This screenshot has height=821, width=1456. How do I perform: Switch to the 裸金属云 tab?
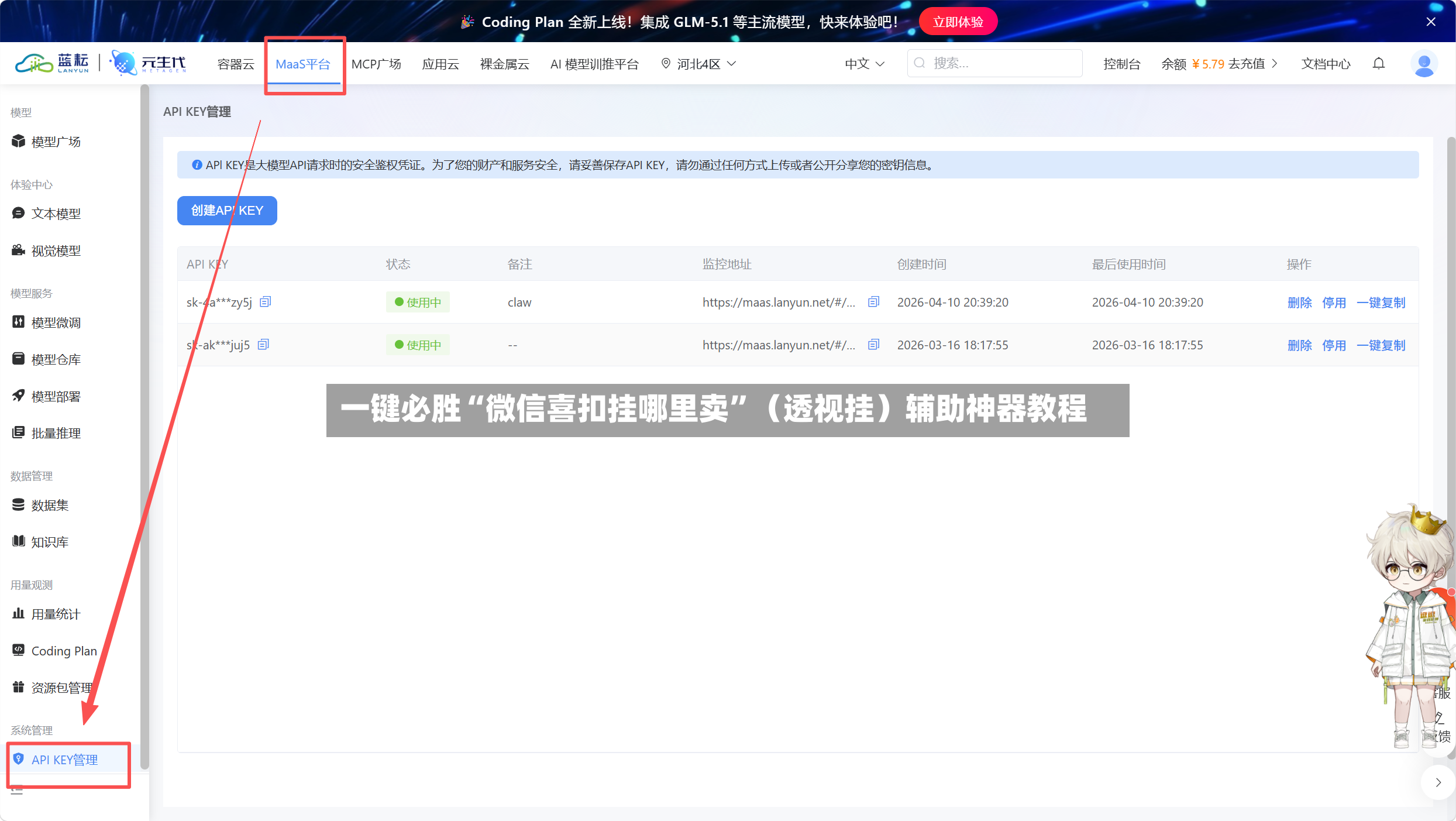click(505, 64)
